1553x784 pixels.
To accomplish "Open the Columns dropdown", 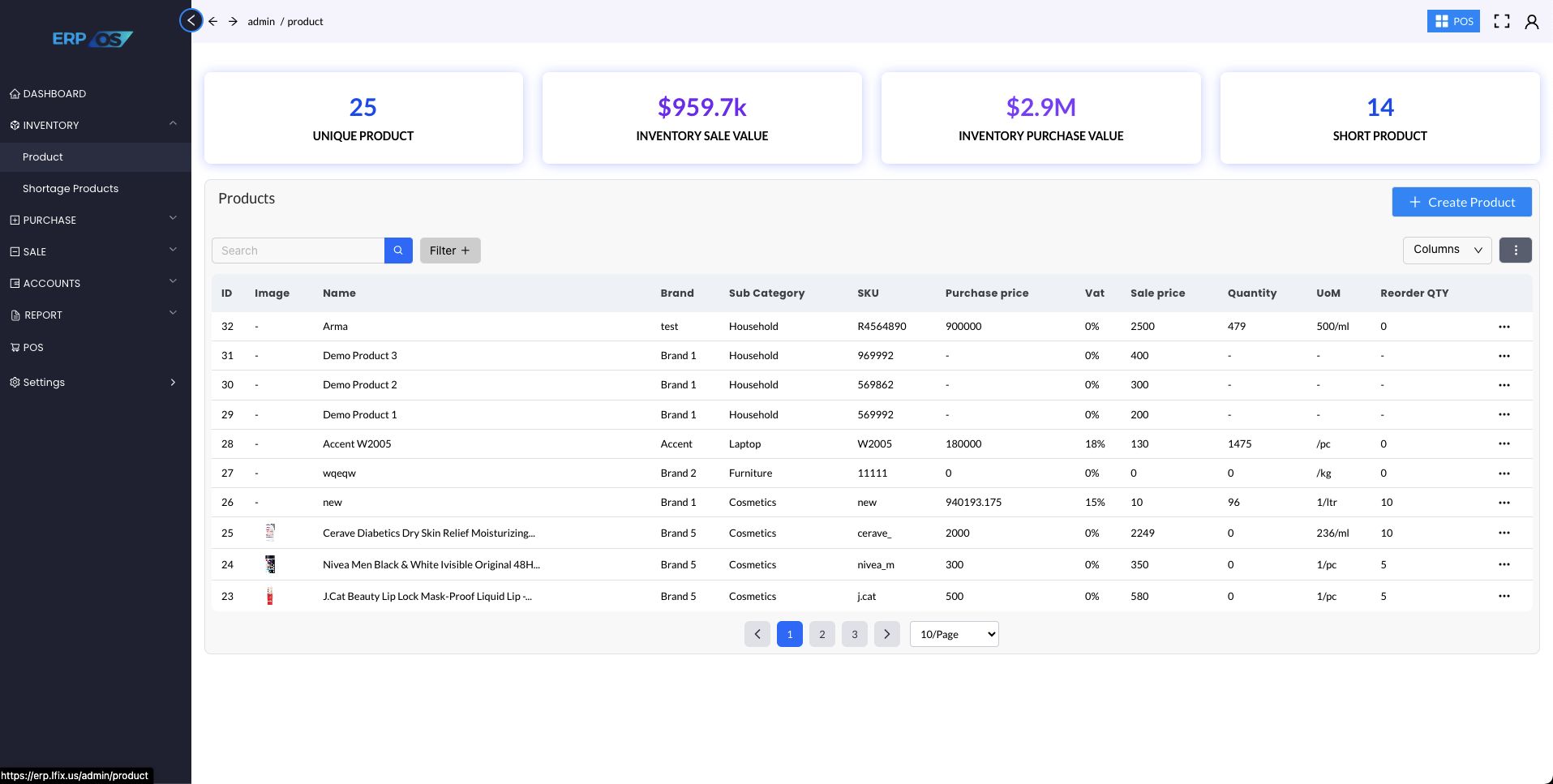I will tap(1447, 250).
